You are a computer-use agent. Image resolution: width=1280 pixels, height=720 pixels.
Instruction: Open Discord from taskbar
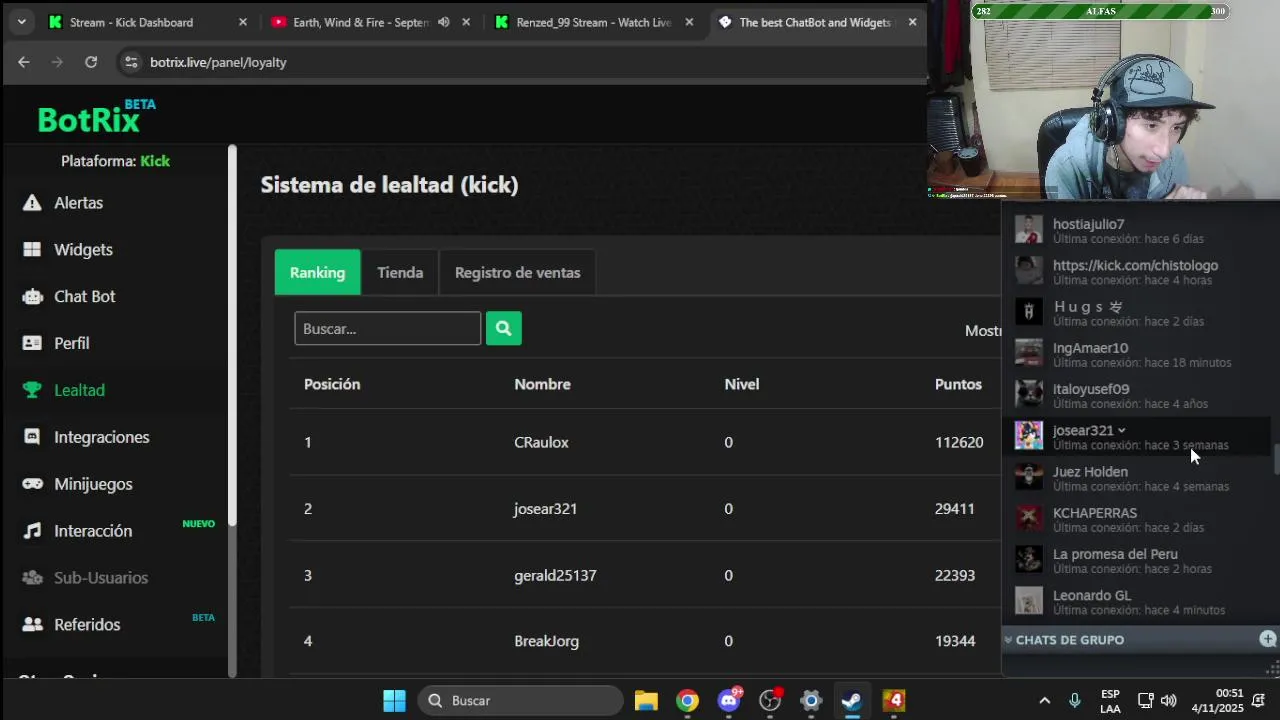point(729,701)
